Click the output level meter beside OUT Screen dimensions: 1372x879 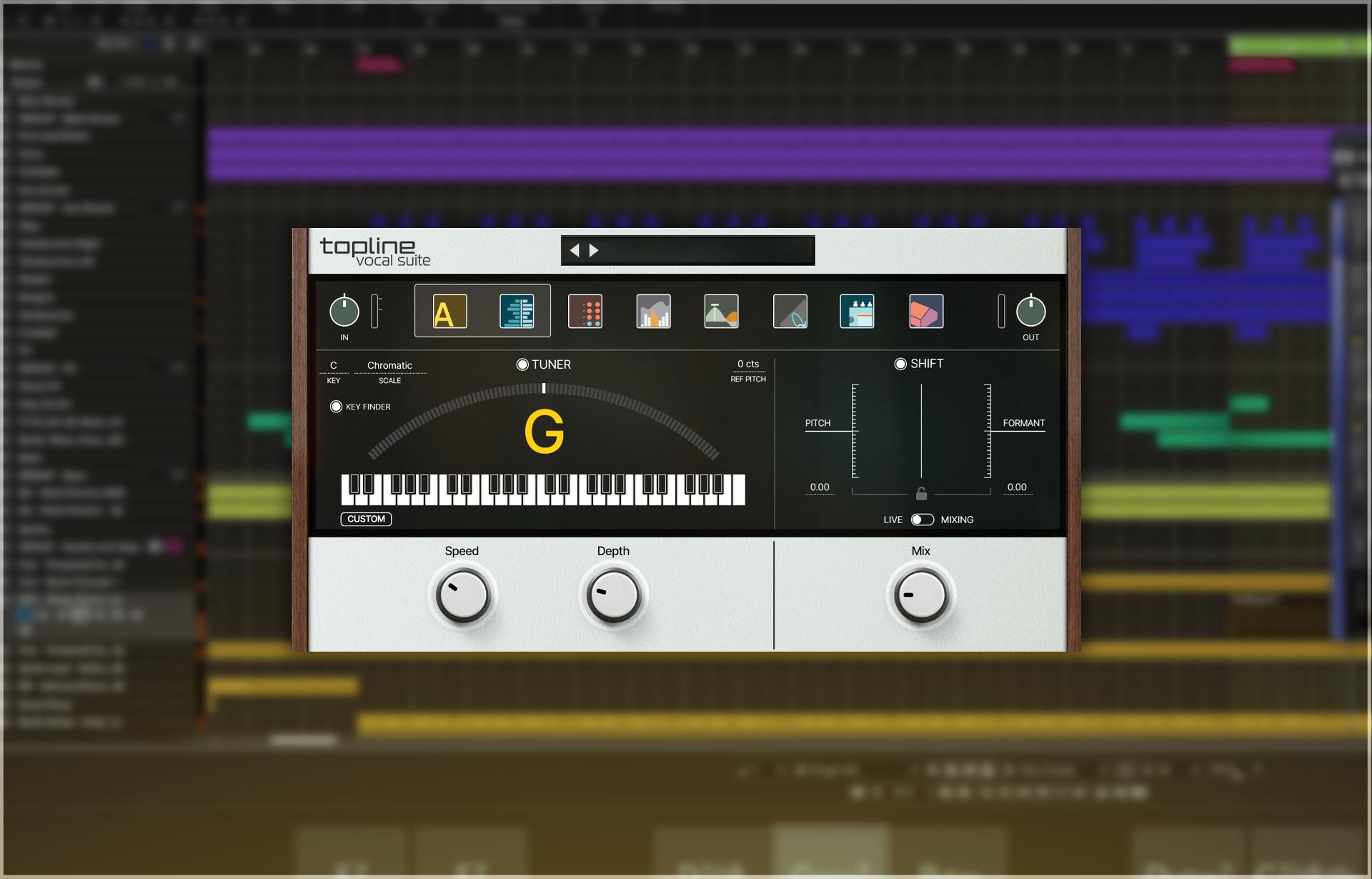point(1001,312)
